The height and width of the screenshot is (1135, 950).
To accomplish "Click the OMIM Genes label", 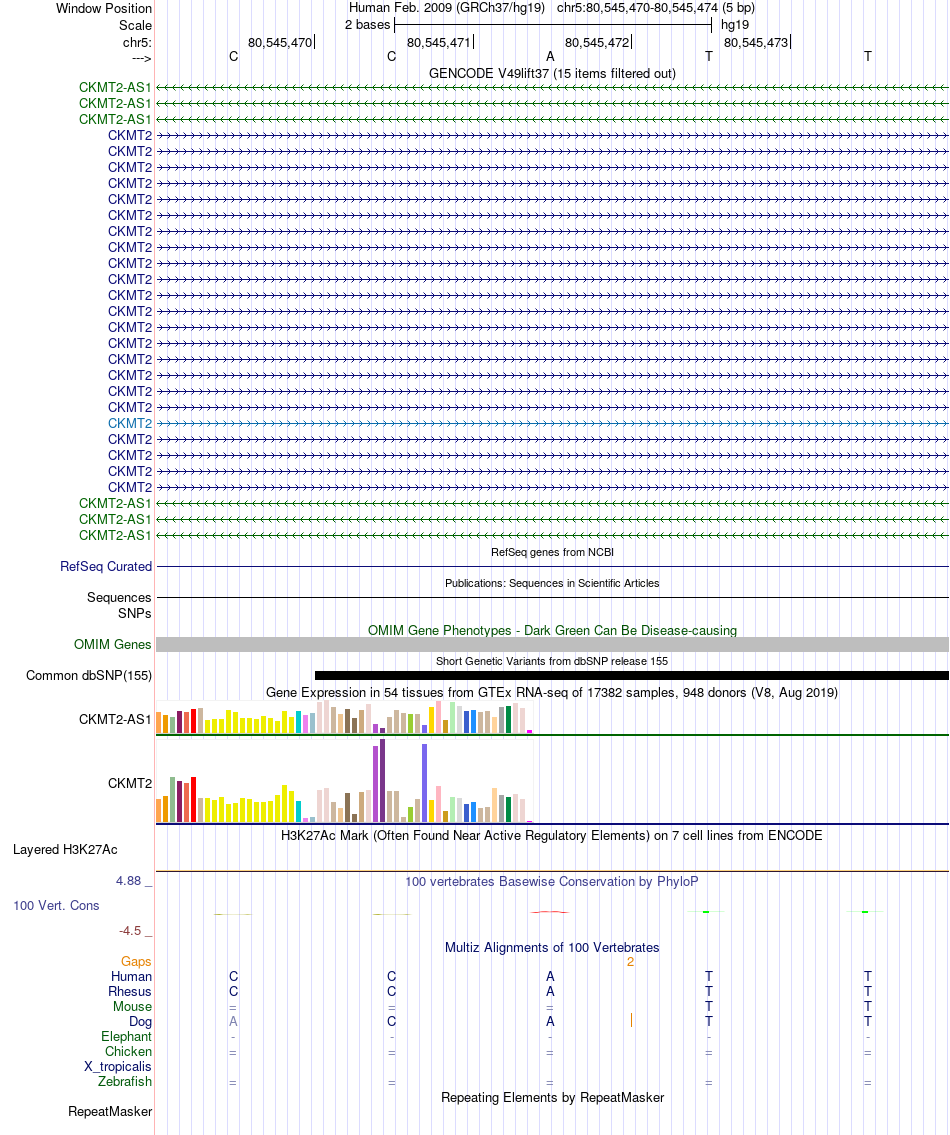I will point(112,644).
